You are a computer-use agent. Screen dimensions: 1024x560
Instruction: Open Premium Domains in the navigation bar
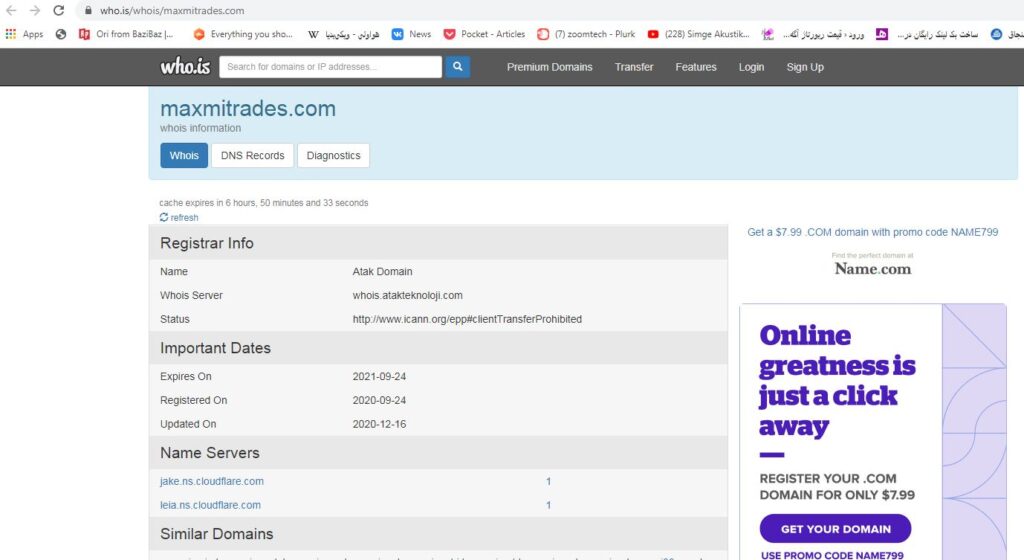point(549,67)
